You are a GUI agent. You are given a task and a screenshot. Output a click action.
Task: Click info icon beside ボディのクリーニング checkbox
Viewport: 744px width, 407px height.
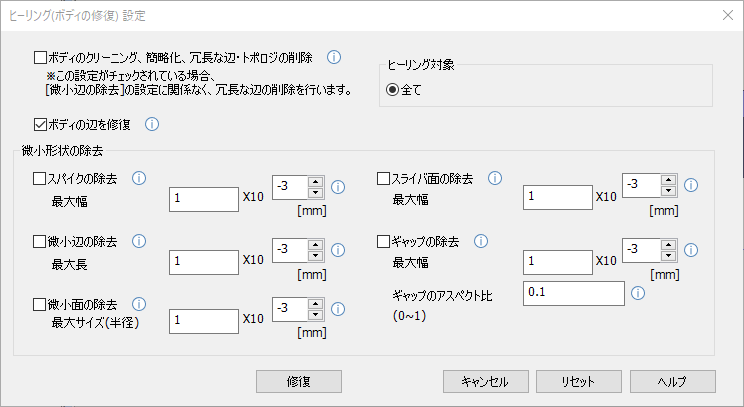coord(335,58)
